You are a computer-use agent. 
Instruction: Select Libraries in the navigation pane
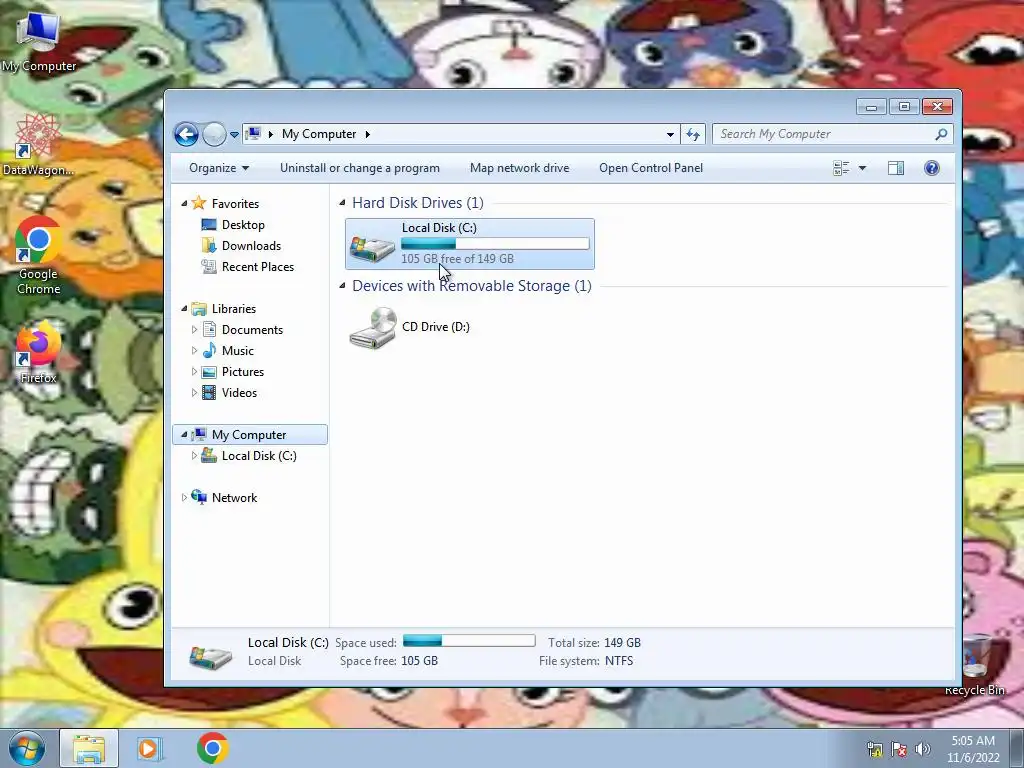click(x=234, y=309)
